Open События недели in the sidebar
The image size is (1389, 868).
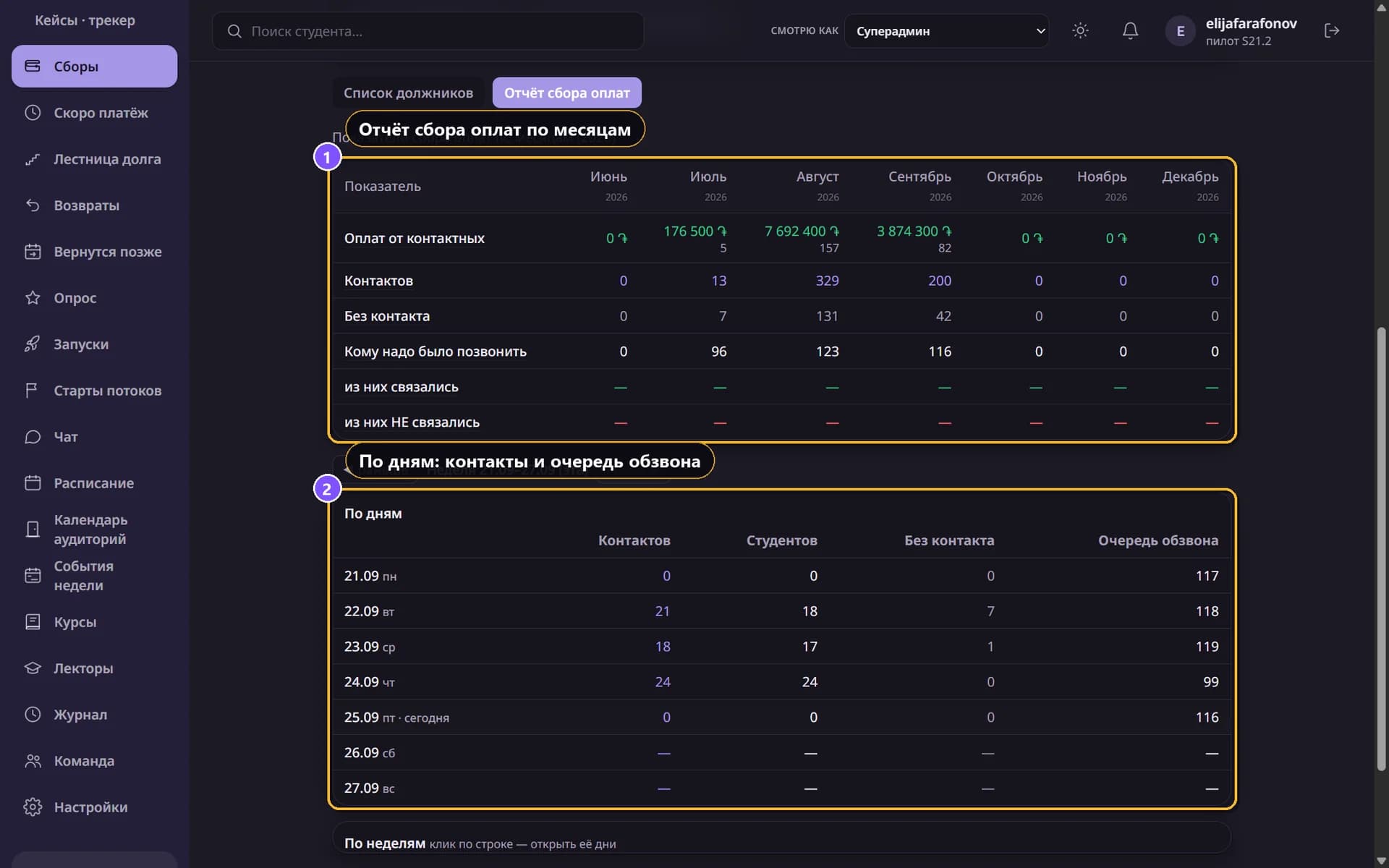[x=94, y=575]
